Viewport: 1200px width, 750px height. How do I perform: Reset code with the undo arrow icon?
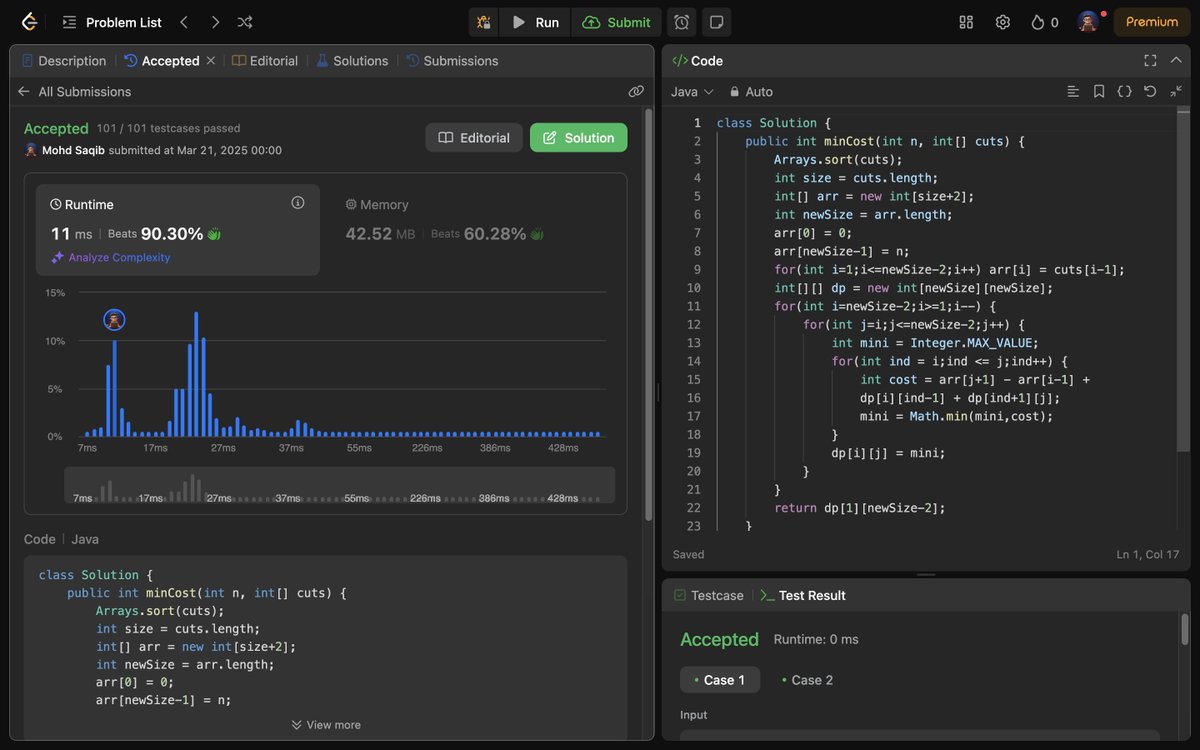pyautogui.click(x=1149, y=91)
